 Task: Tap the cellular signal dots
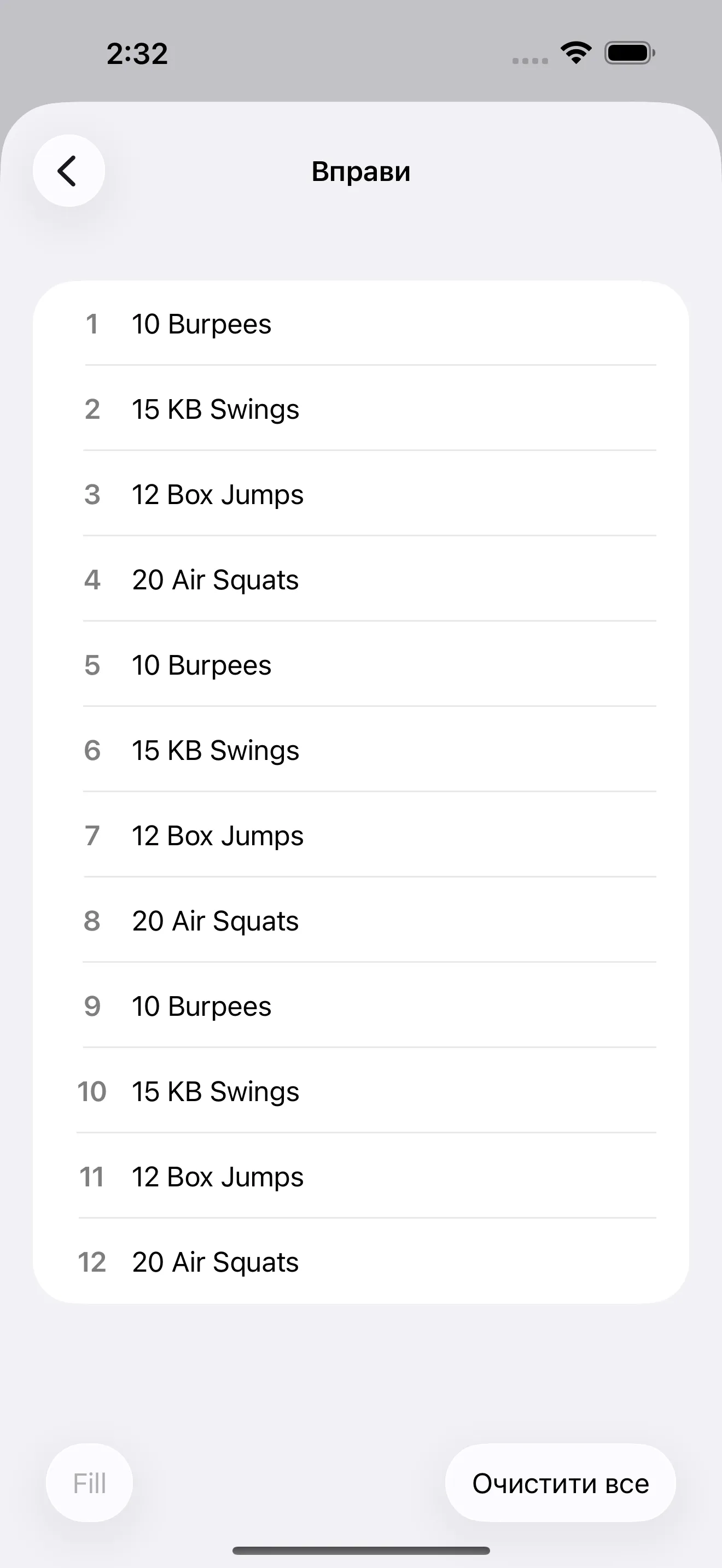click(529, 60)
